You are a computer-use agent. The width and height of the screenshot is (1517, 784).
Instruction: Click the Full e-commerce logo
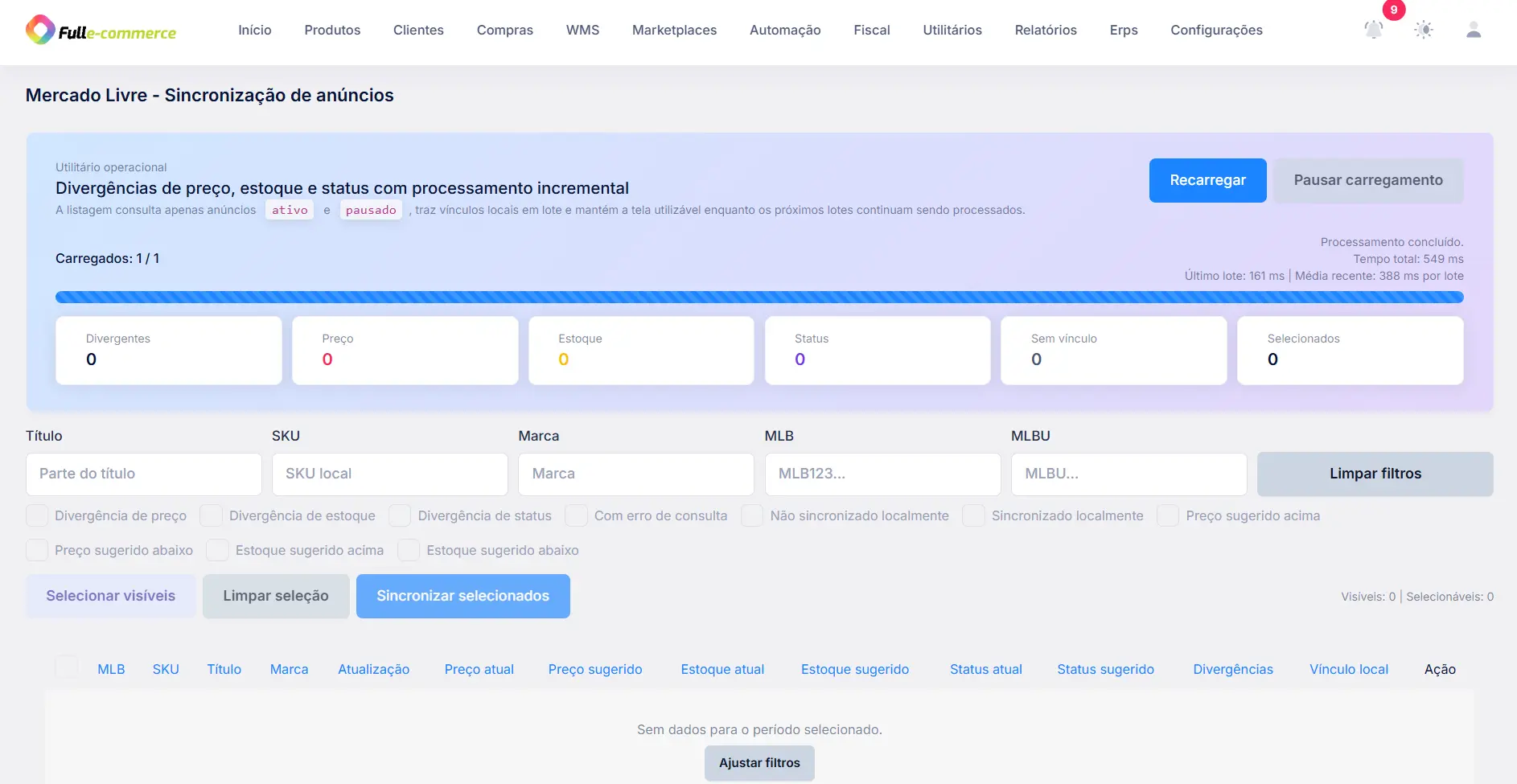[x=101, y=31]
